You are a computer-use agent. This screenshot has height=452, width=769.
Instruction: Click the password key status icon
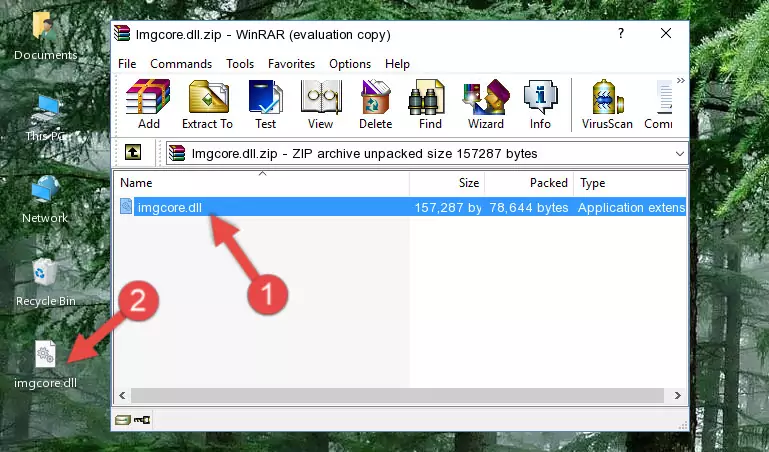[142, 420]
